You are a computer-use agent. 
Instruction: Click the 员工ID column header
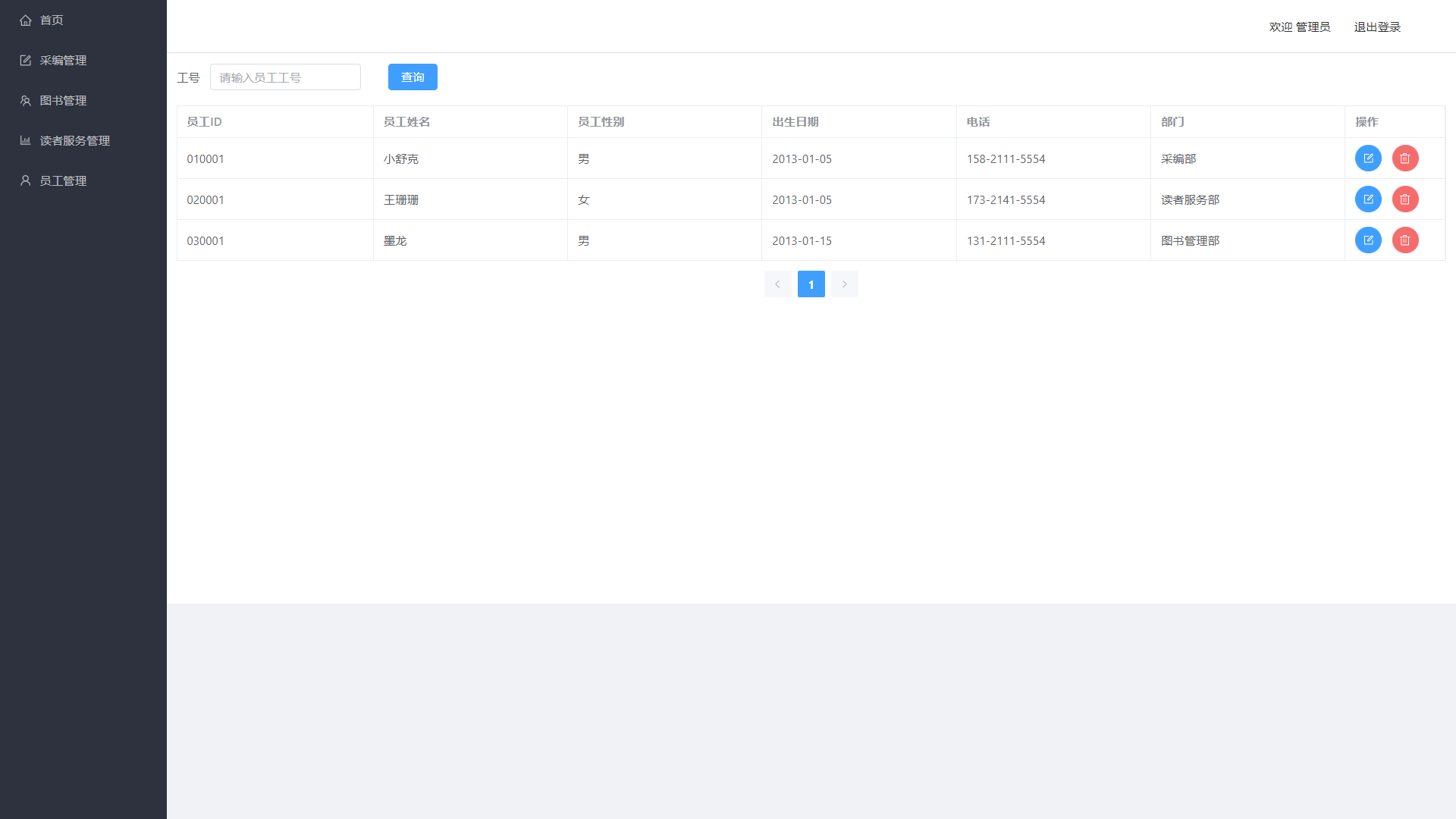click(x=205, y=122)
